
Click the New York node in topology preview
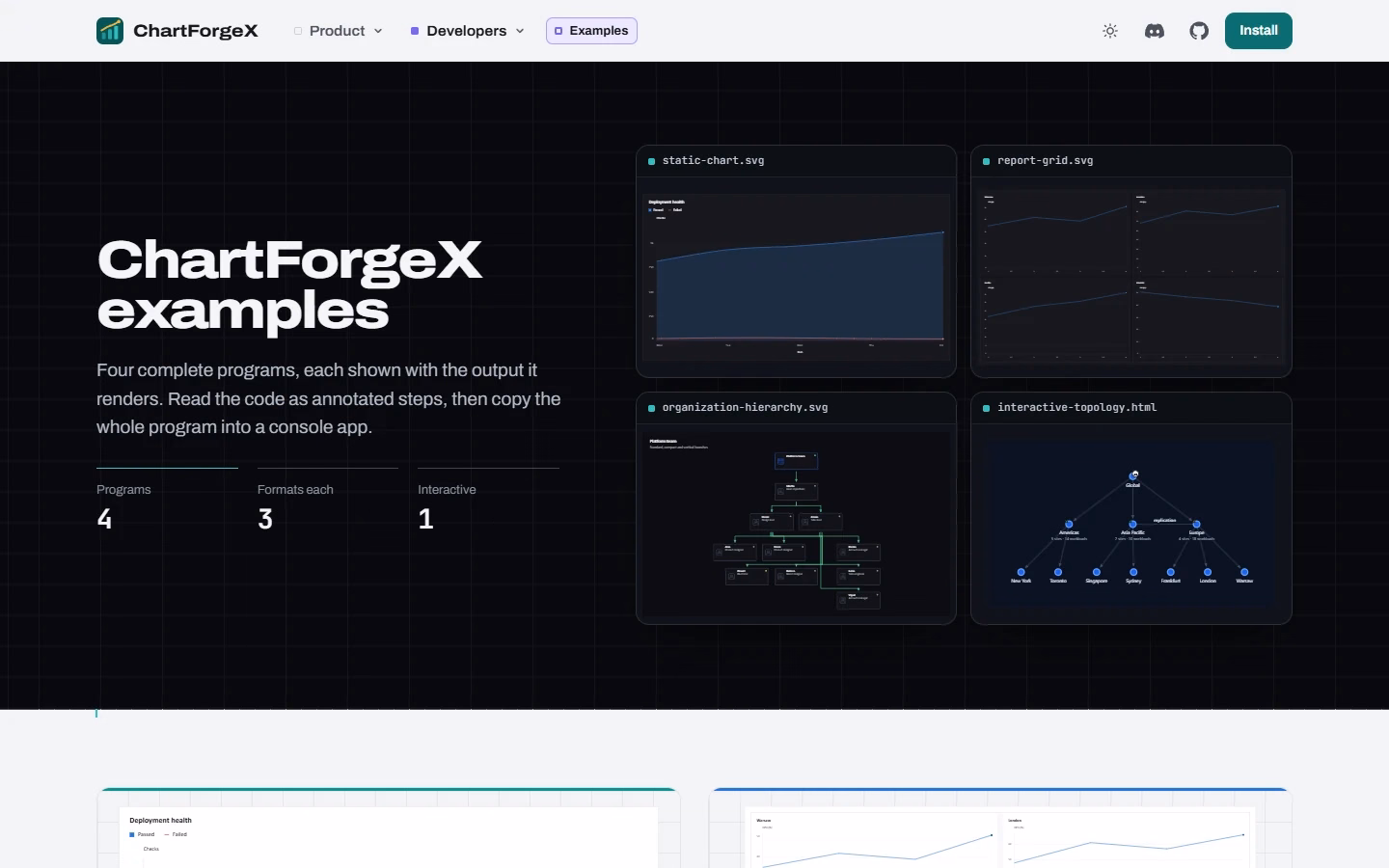1021,573
